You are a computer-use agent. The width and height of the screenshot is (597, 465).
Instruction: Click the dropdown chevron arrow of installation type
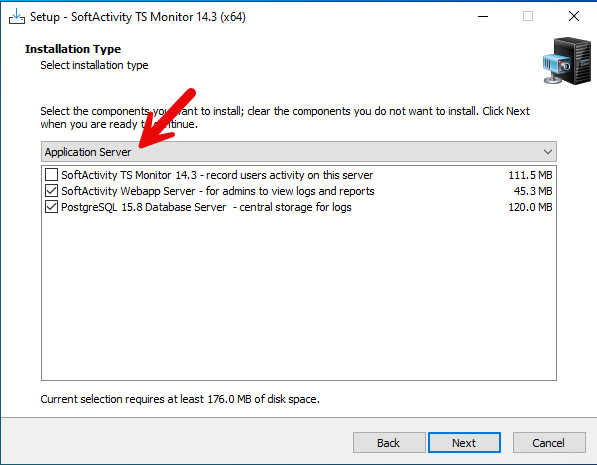pyautogui.click(x=548, y=152)
